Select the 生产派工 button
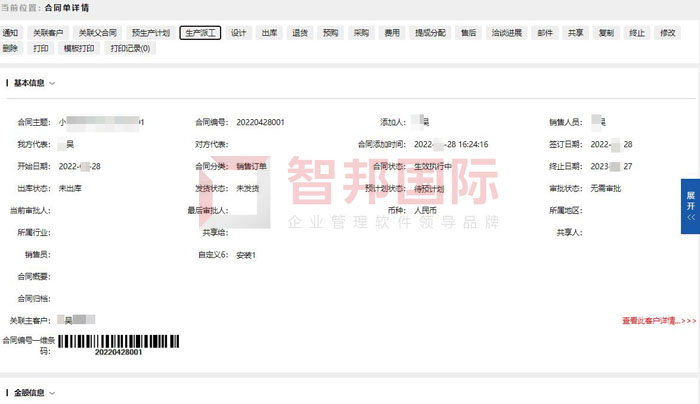The width and height of the screenshot is (700, 404). (x=200, y=33)
